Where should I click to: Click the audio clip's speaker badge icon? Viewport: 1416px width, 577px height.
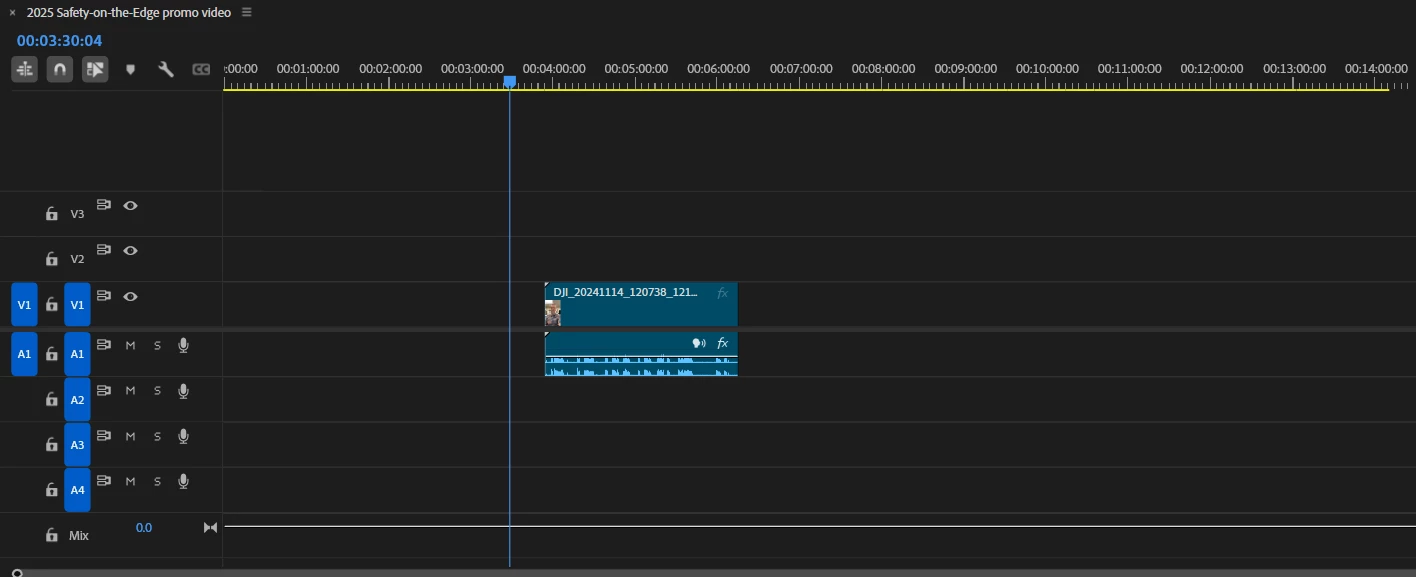tap(699, 343)
